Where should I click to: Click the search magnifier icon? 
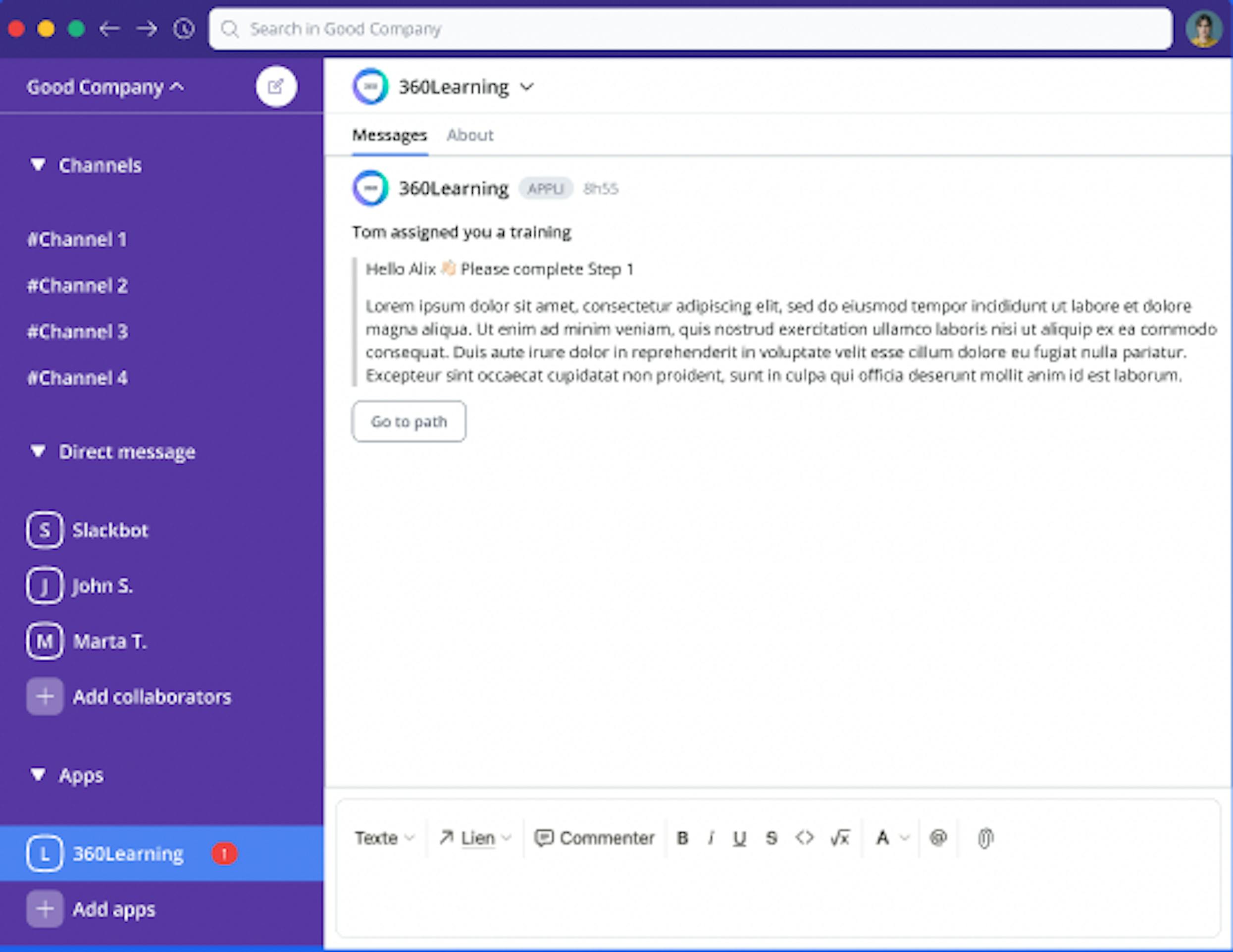click(x=230, y=28)
